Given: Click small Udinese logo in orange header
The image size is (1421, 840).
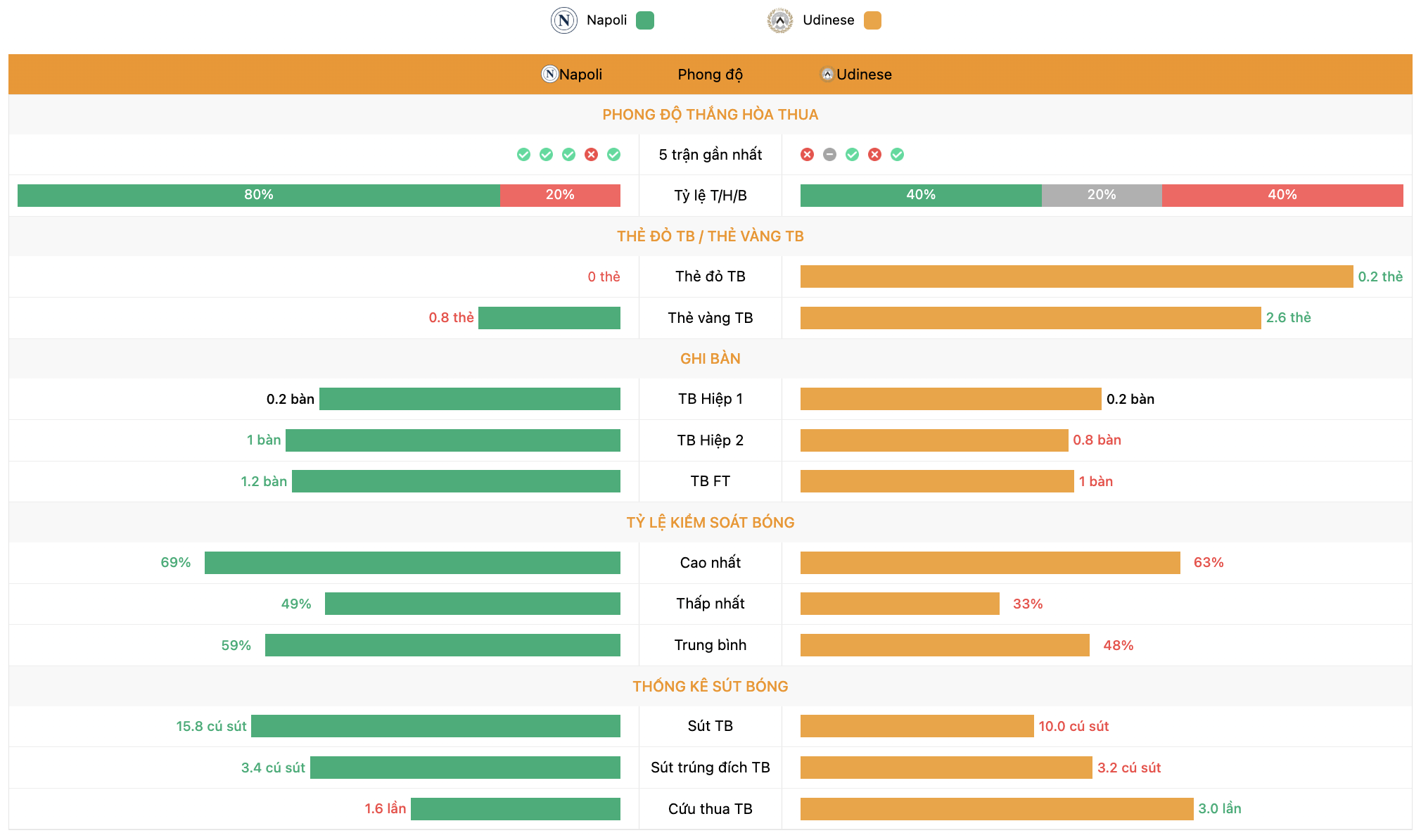Looking at the screenshot, I should (x=827, y=74).
